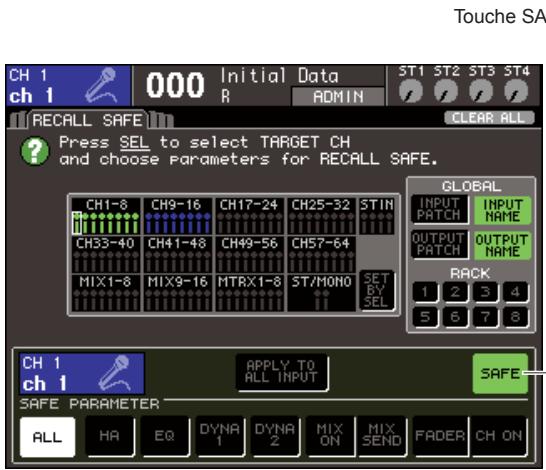This screenshot has height=470, width=546.
Task: Select the MIX9-16 channel block
Action: (x=178, y=293)
